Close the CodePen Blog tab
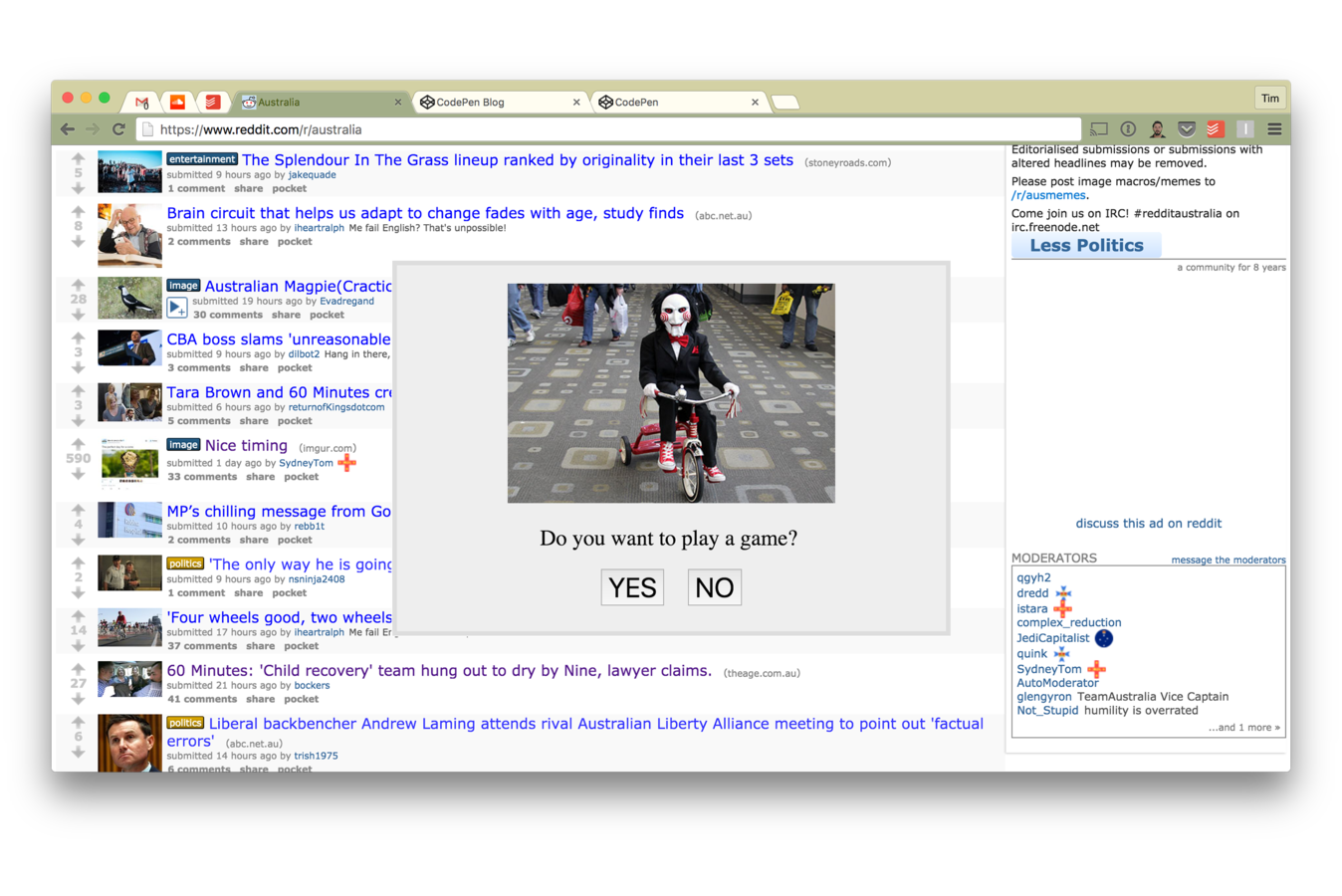The image size is (1342, 896). coord(576,102)
